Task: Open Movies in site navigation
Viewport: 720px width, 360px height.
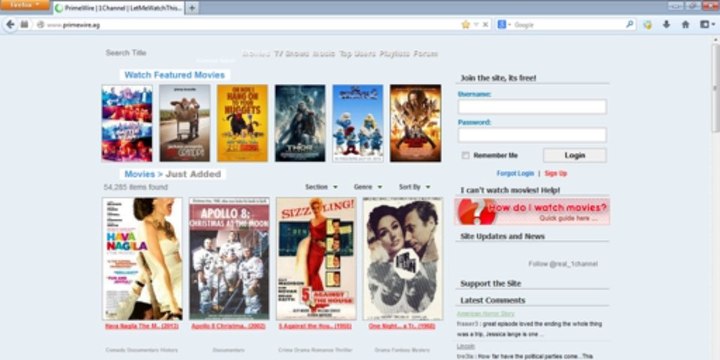Action: 256,54
